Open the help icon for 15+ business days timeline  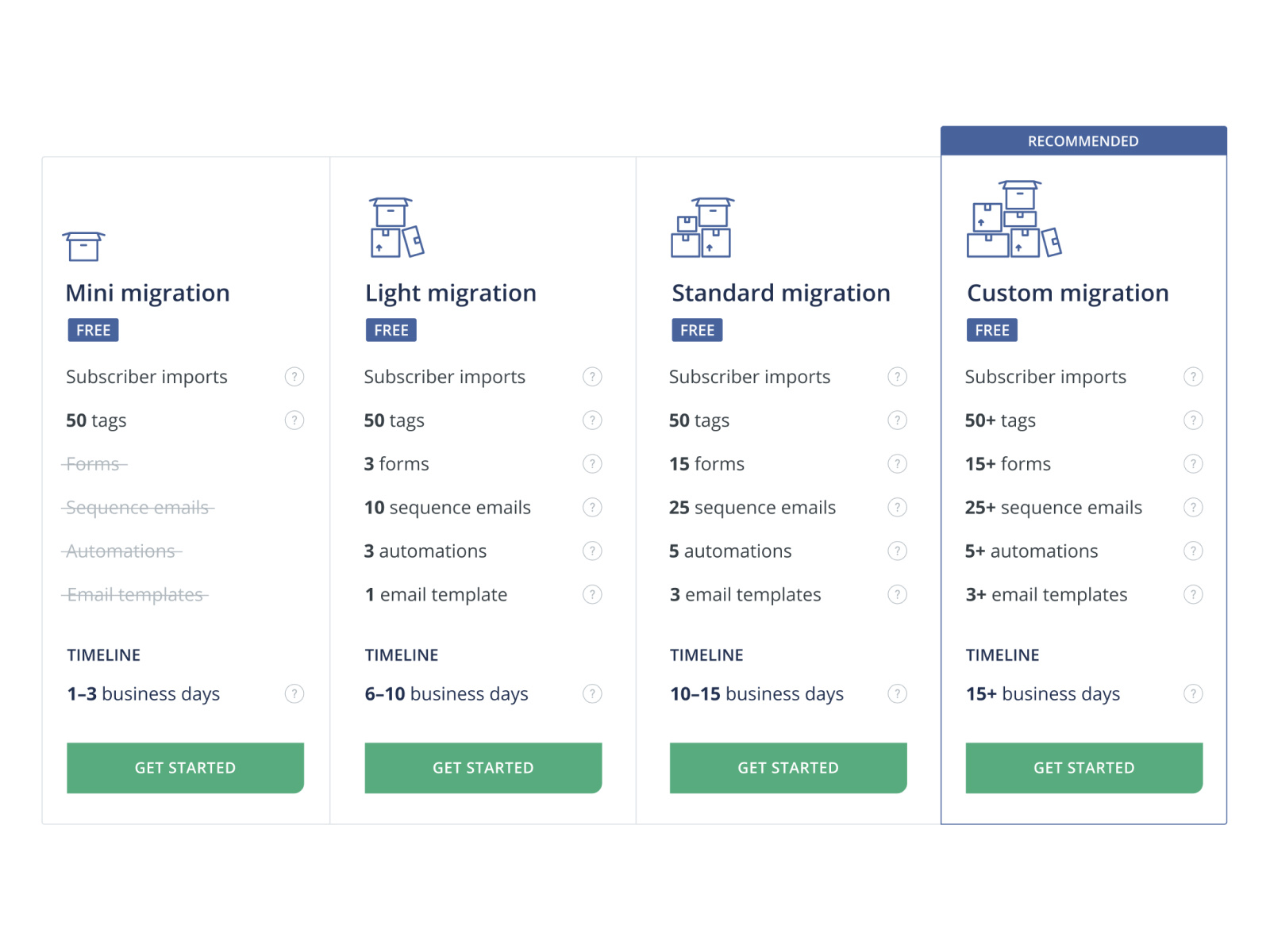pyautogui.click(x=1194, y=693)
